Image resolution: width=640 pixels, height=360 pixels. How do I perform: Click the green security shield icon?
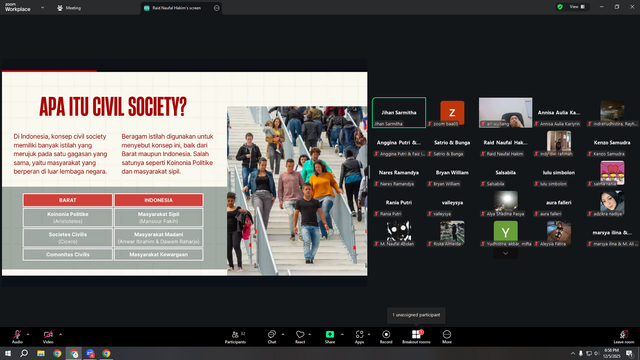coord(560,7)
